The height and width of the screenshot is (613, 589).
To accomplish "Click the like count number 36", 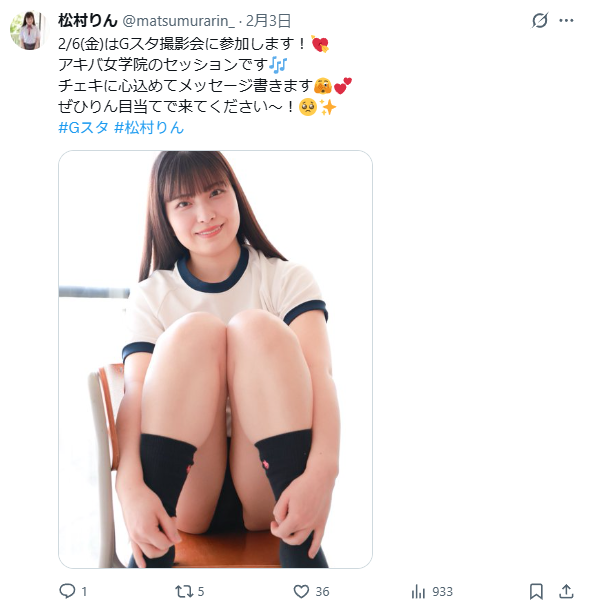I will click(322, 591).
